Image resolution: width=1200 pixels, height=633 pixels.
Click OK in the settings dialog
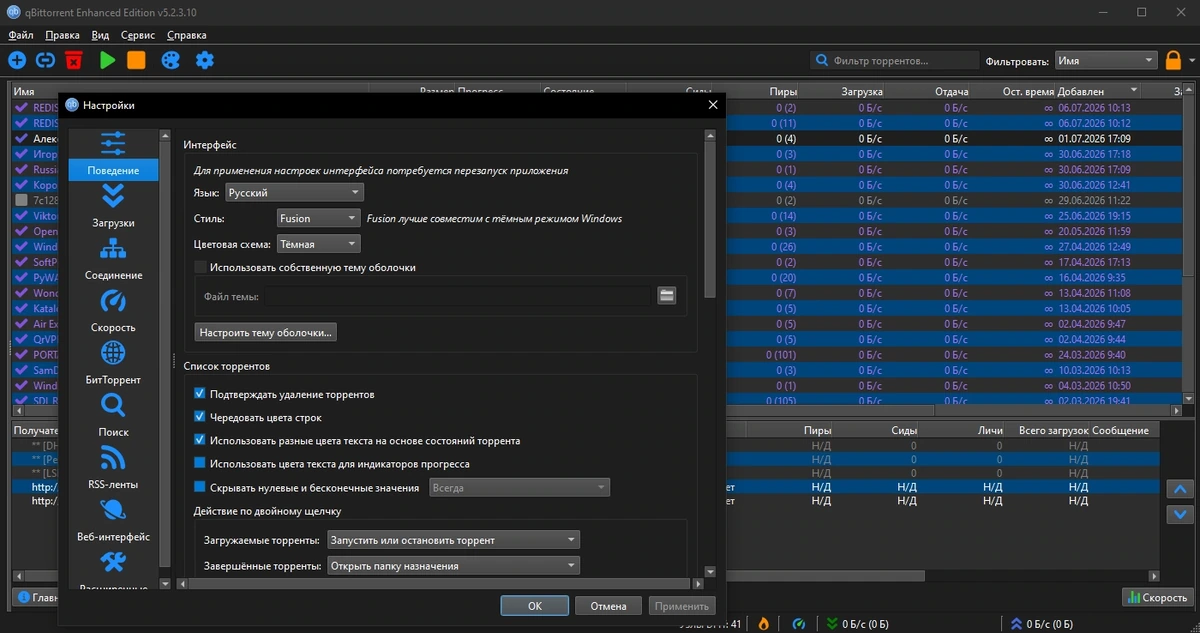click(535, 606)
